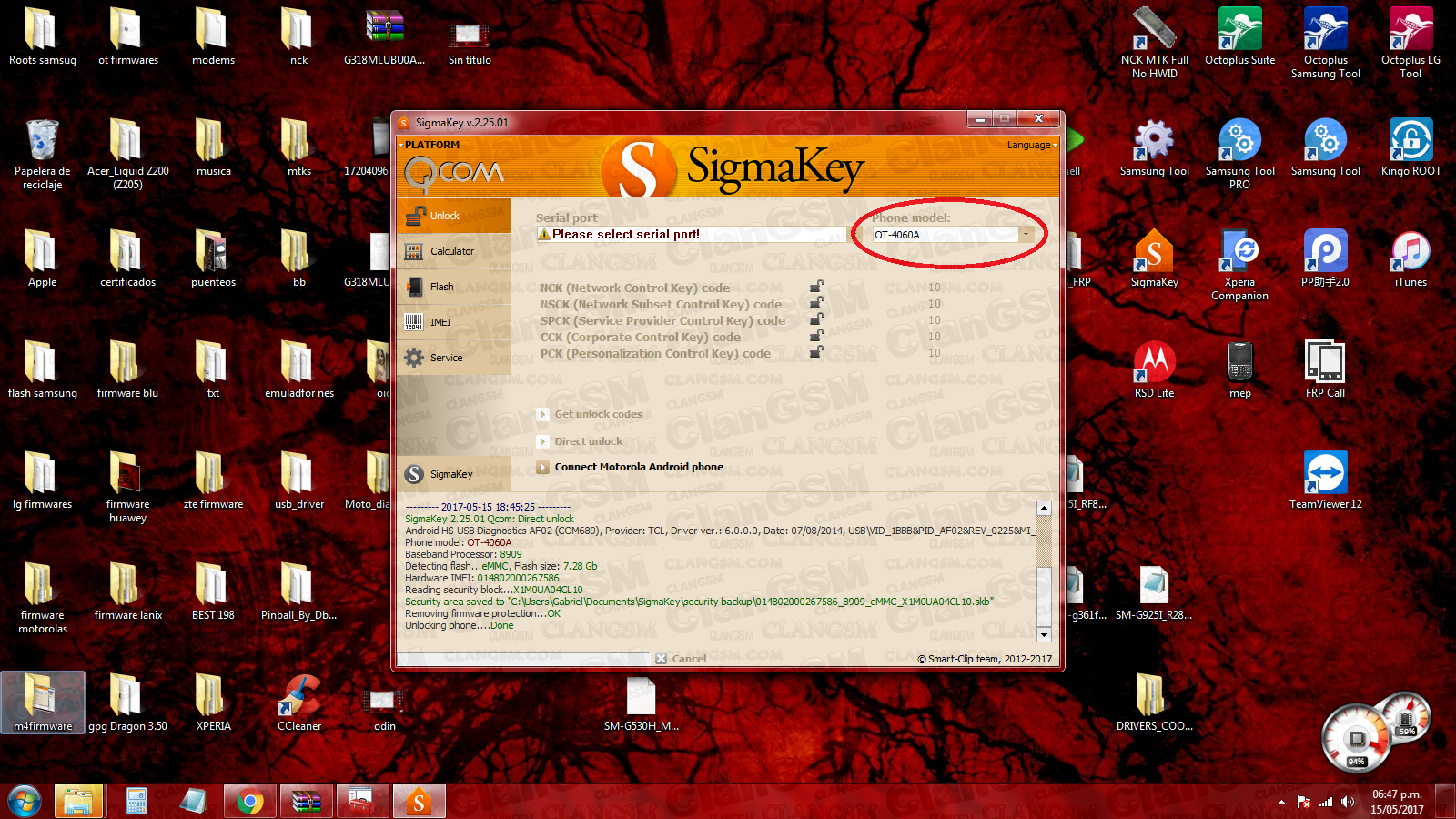Select firmware motorolas folder
The image size is (1456, 819).
point(42,598)
